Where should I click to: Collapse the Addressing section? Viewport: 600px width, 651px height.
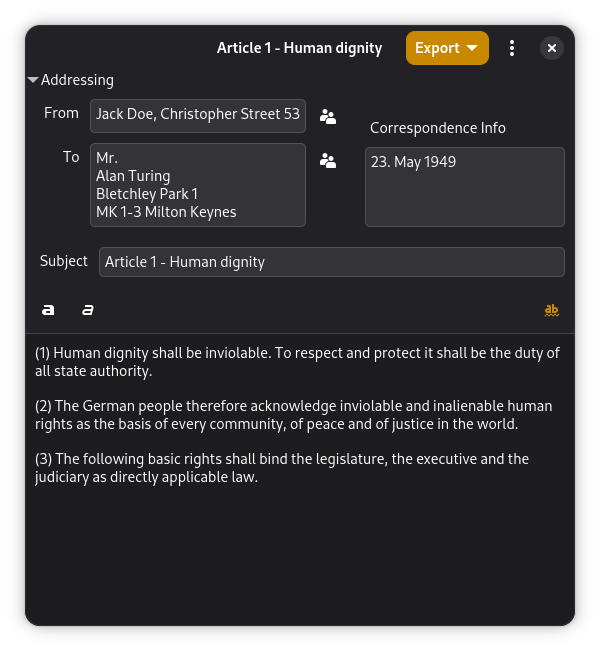coord(71,80)
